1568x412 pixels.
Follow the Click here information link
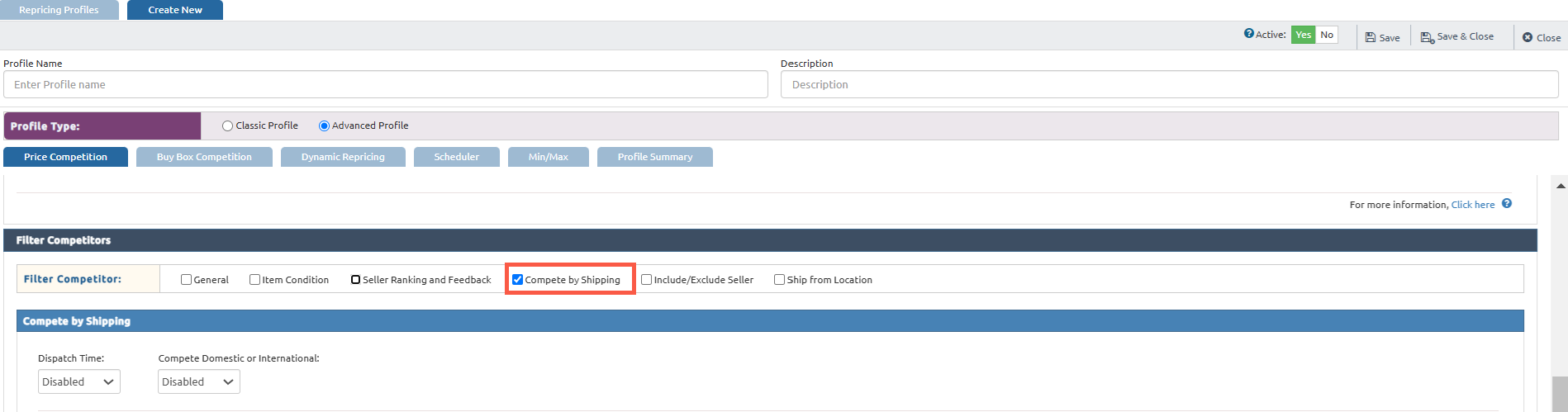pyautogui.click(x=1472, y=205)
